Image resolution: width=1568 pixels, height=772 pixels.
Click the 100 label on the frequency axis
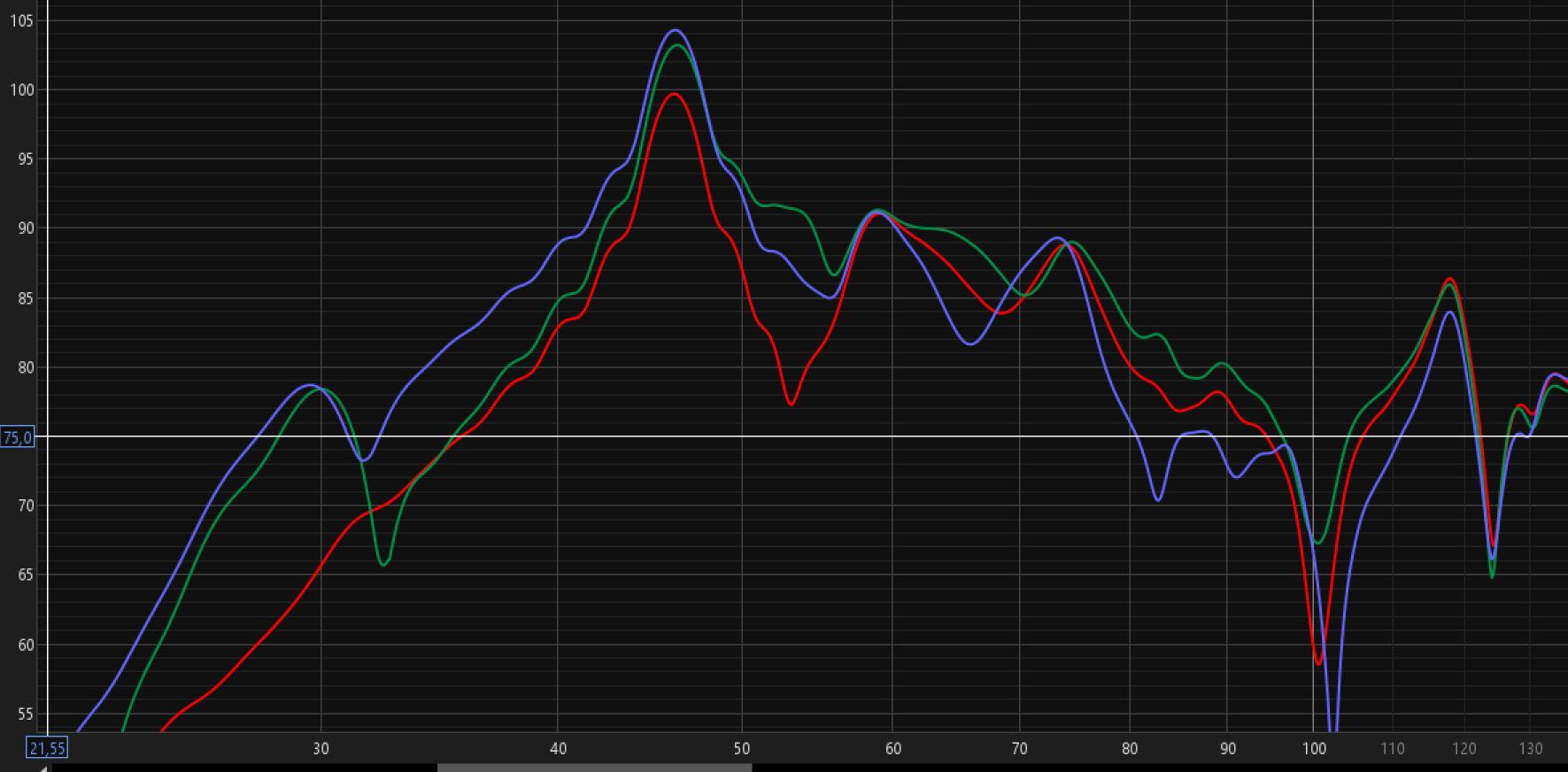[x=1313, y=749]
